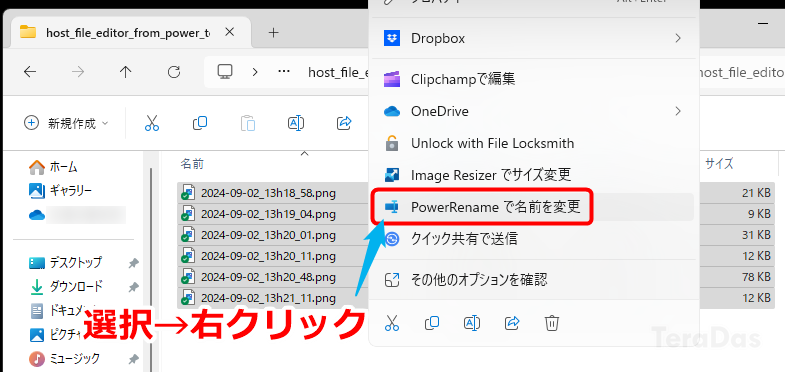Sort by the 名前 column header
Image resolution: width=785 pixels, height=372 pixels.
tap(192, 163)
